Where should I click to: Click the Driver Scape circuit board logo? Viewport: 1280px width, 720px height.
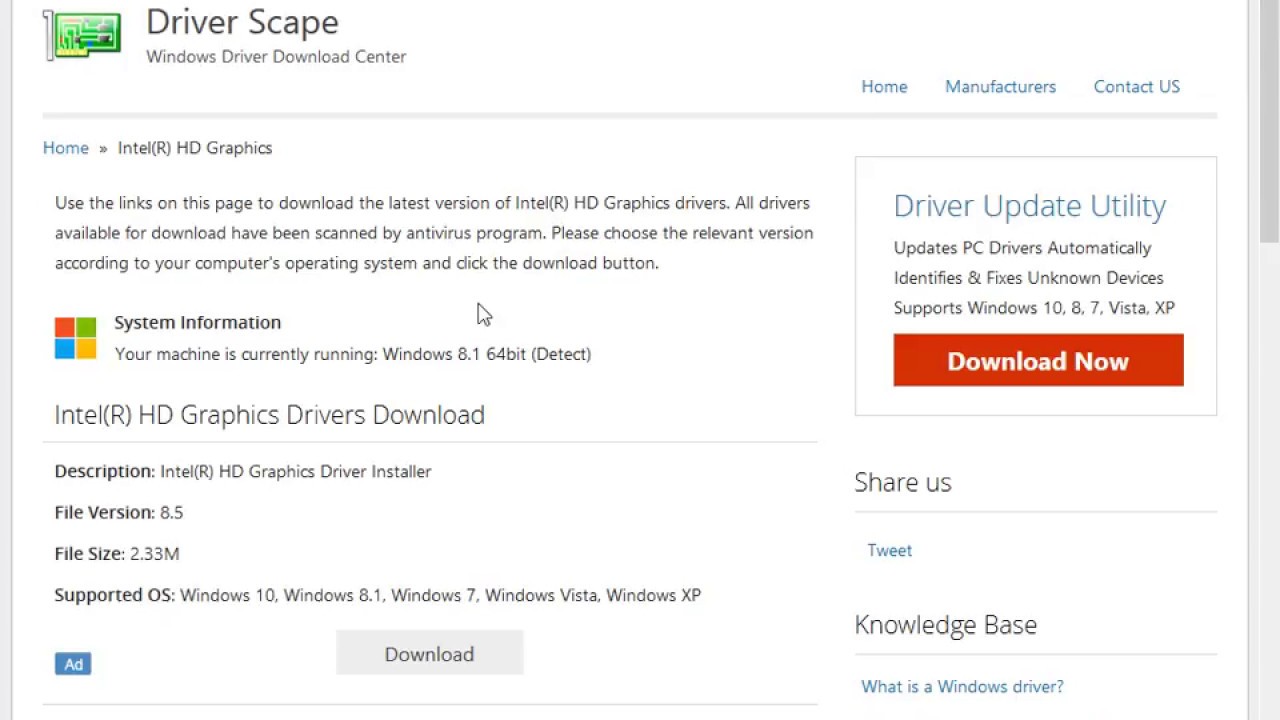pos(83,35)
